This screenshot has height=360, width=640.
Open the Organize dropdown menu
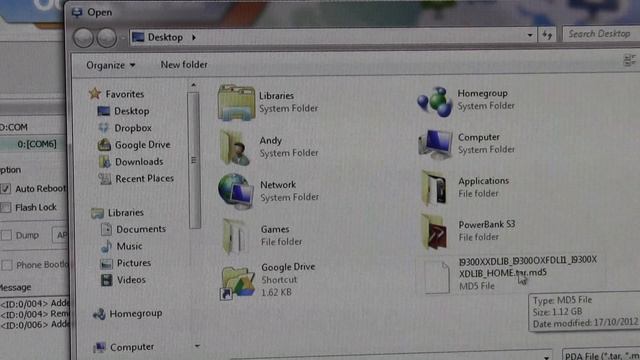[110, 65]
